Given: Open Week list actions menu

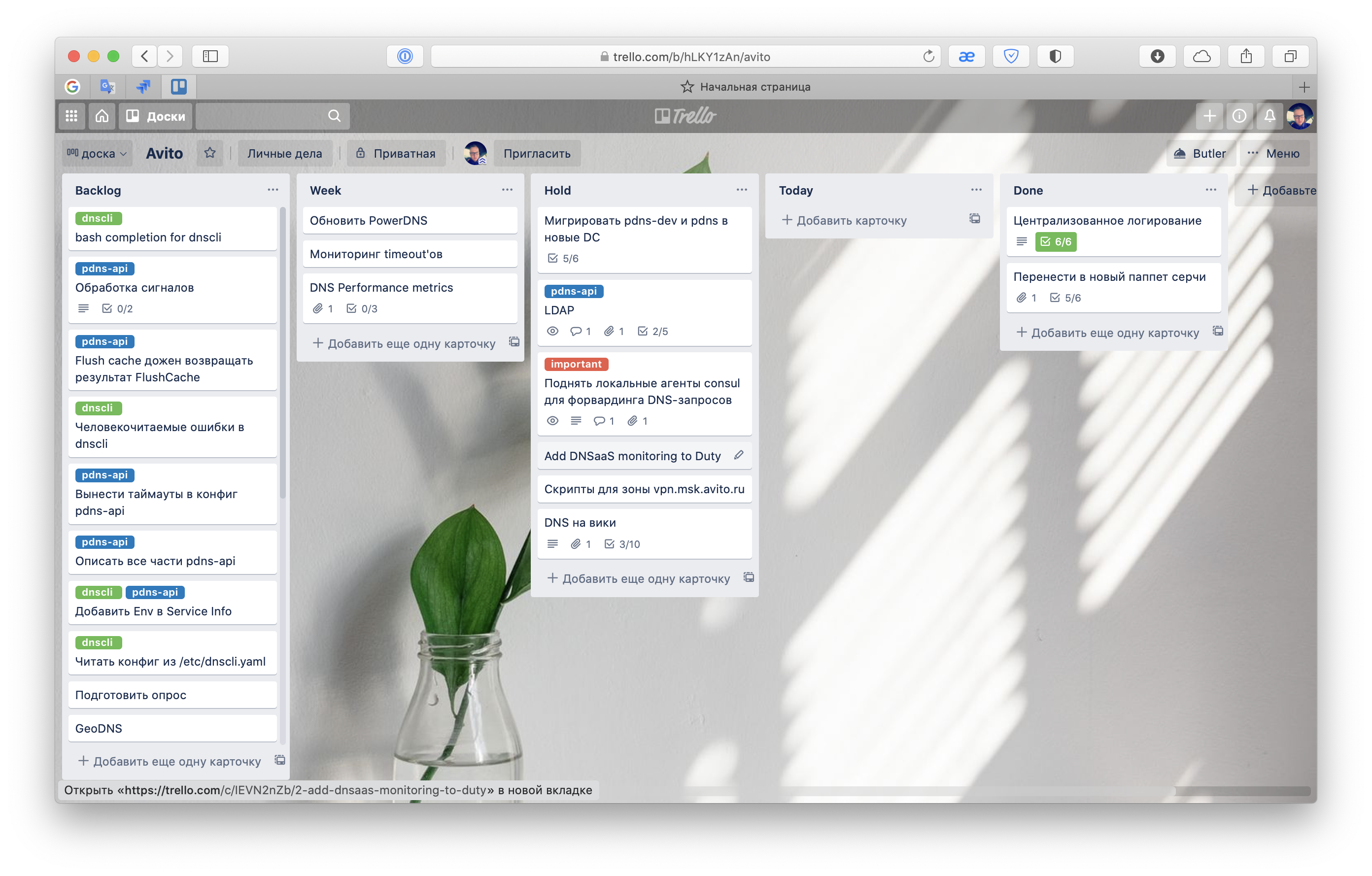Looking at the screenshot, I should pos(507,190).
